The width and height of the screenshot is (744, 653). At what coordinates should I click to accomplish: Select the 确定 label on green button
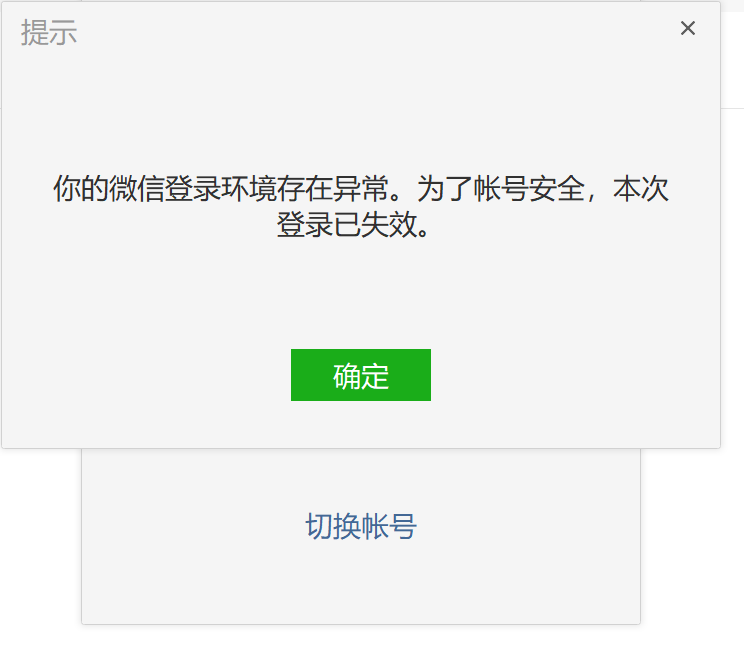point(361,376)
